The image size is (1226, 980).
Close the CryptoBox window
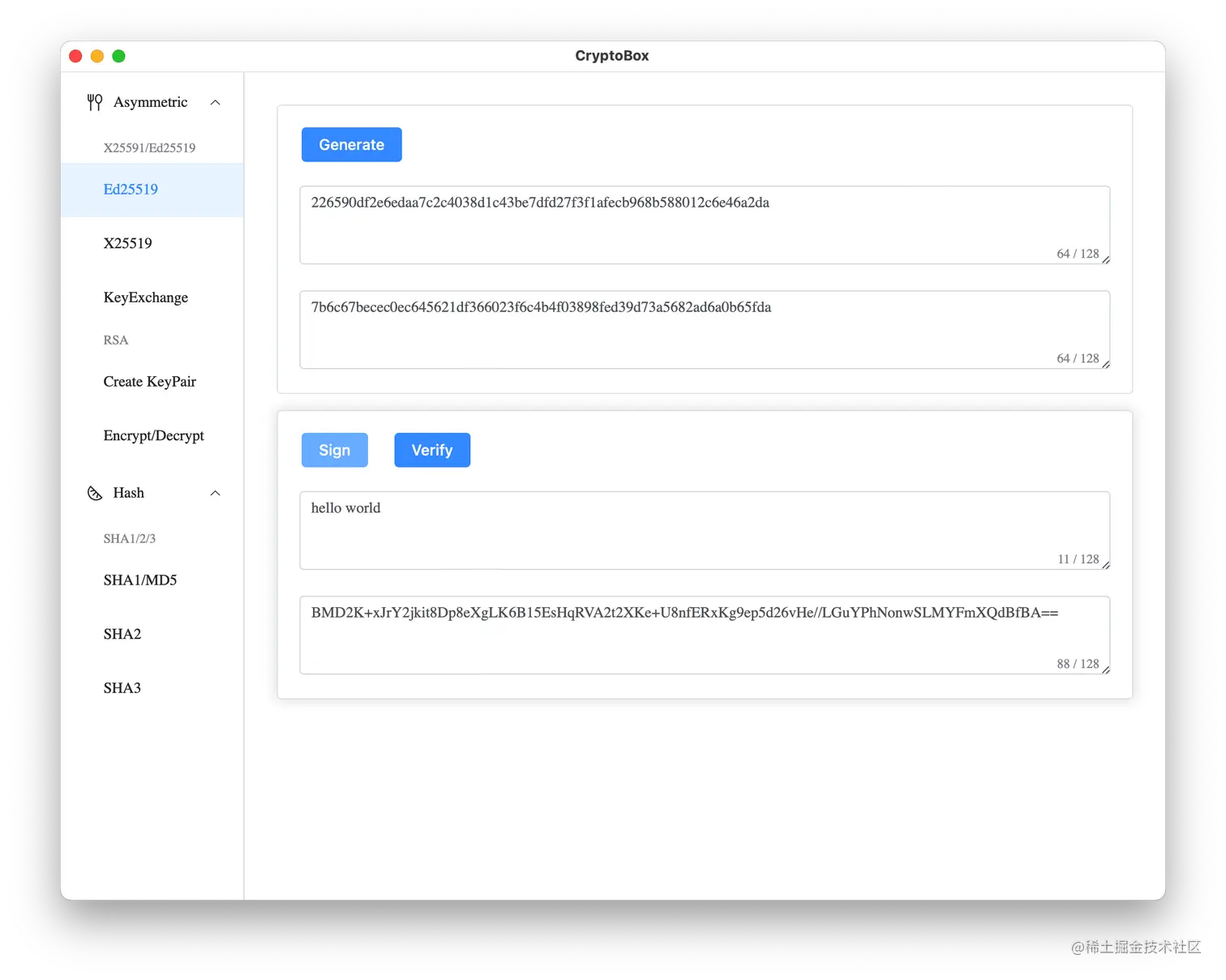click(76, 56)
